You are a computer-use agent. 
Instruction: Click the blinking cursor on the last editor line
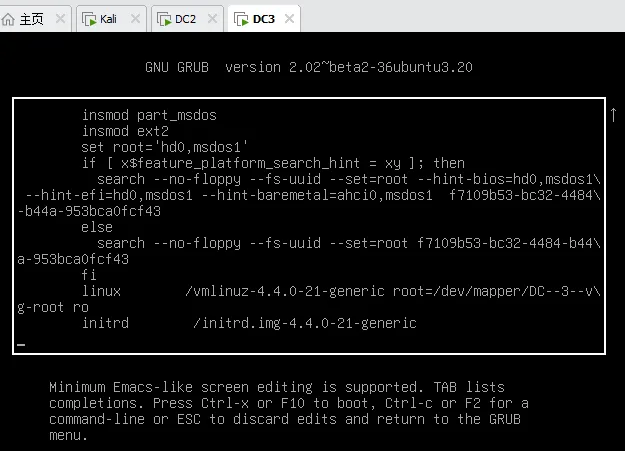click(21, 345)
